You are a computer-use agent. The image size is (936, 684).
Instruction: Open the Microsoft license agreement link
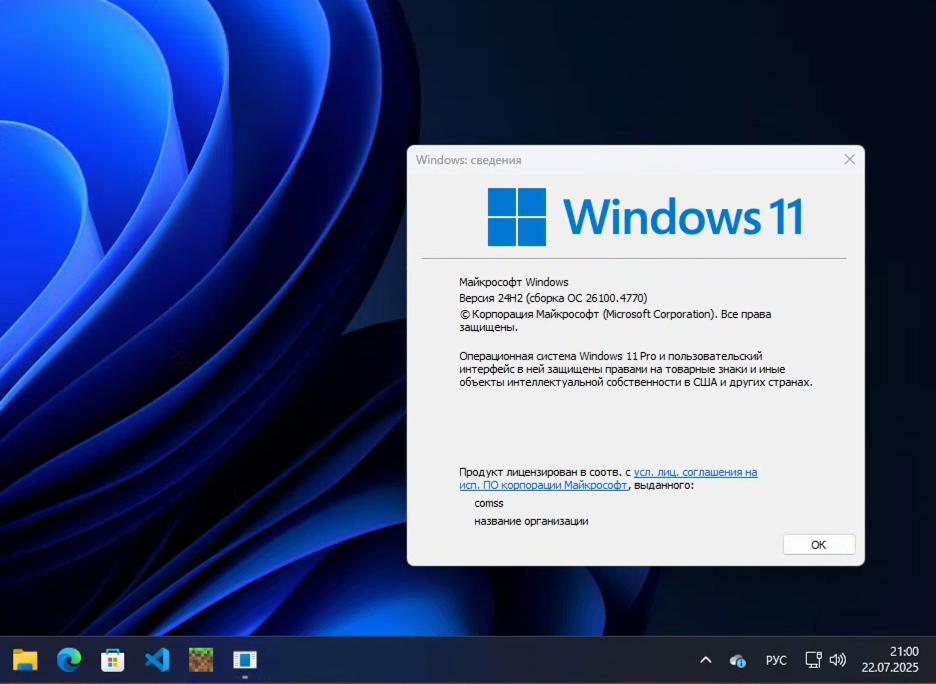[x=695, y=472]
